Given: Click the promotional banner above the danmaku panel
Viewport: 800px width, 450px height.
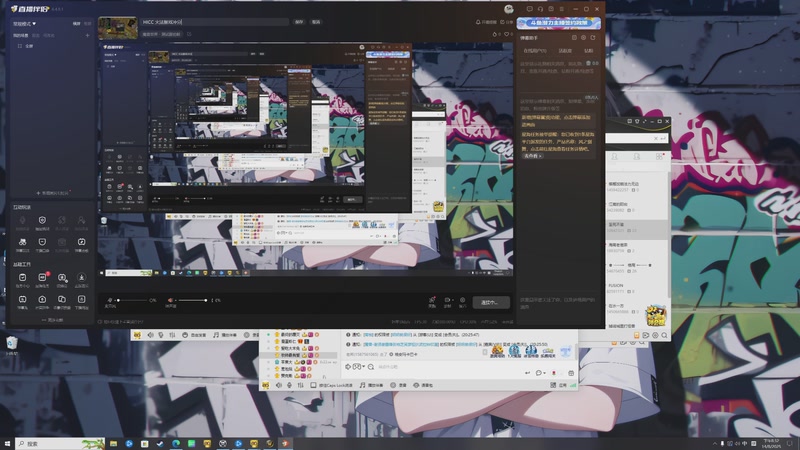Looking at the screenshot, I should (x=559, y=23).
